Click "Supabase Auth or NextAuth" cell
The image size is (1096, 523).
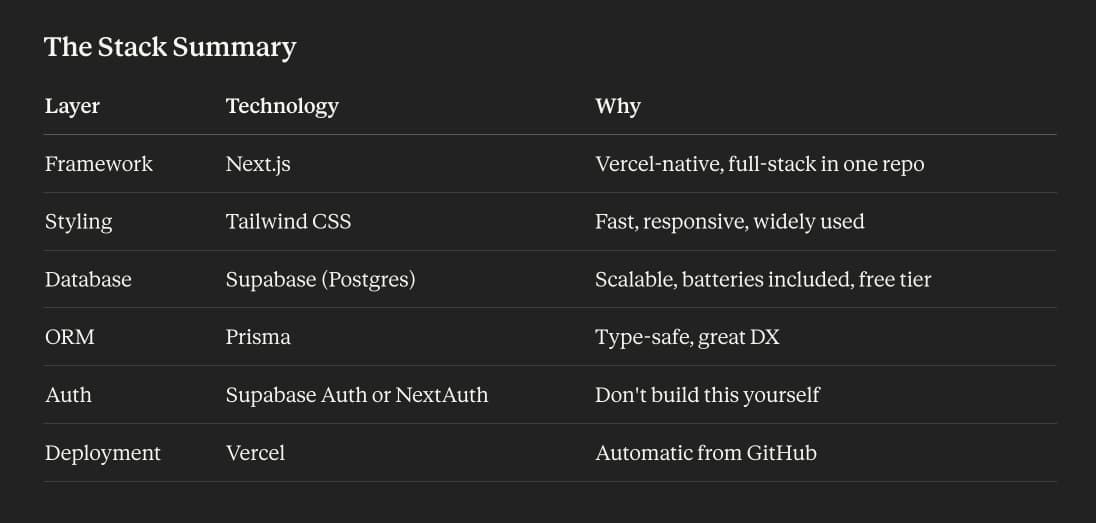pyautogui.click(x=357, y=395)
